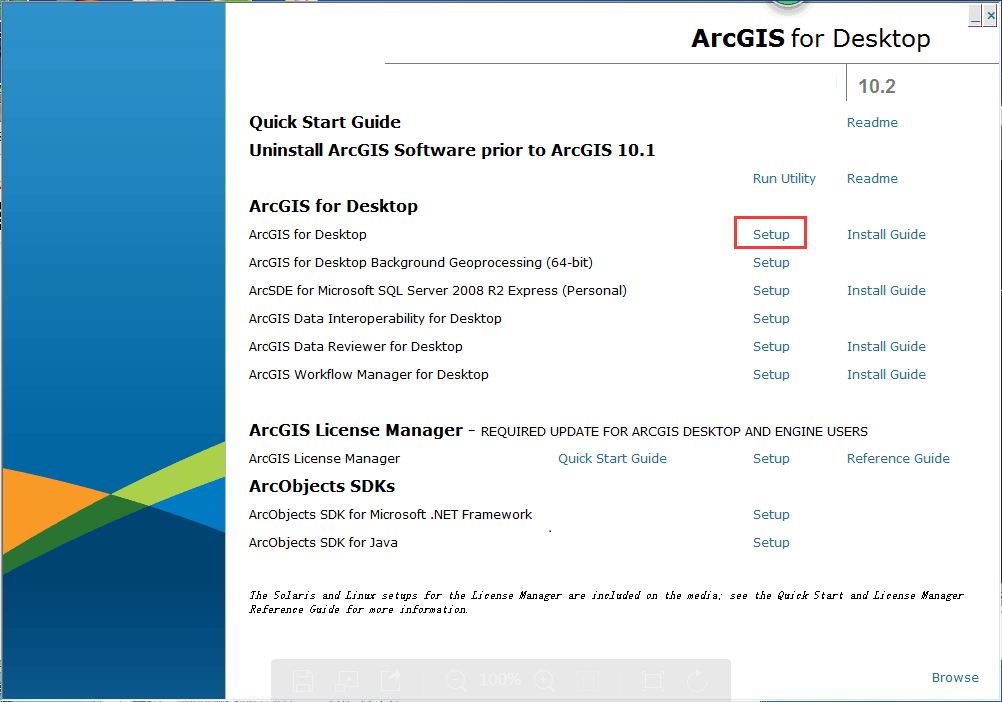Click Run Utility to uninstall older ArcGIS
The height and width of the screenshot is (702, 1002).
(784, 179)
